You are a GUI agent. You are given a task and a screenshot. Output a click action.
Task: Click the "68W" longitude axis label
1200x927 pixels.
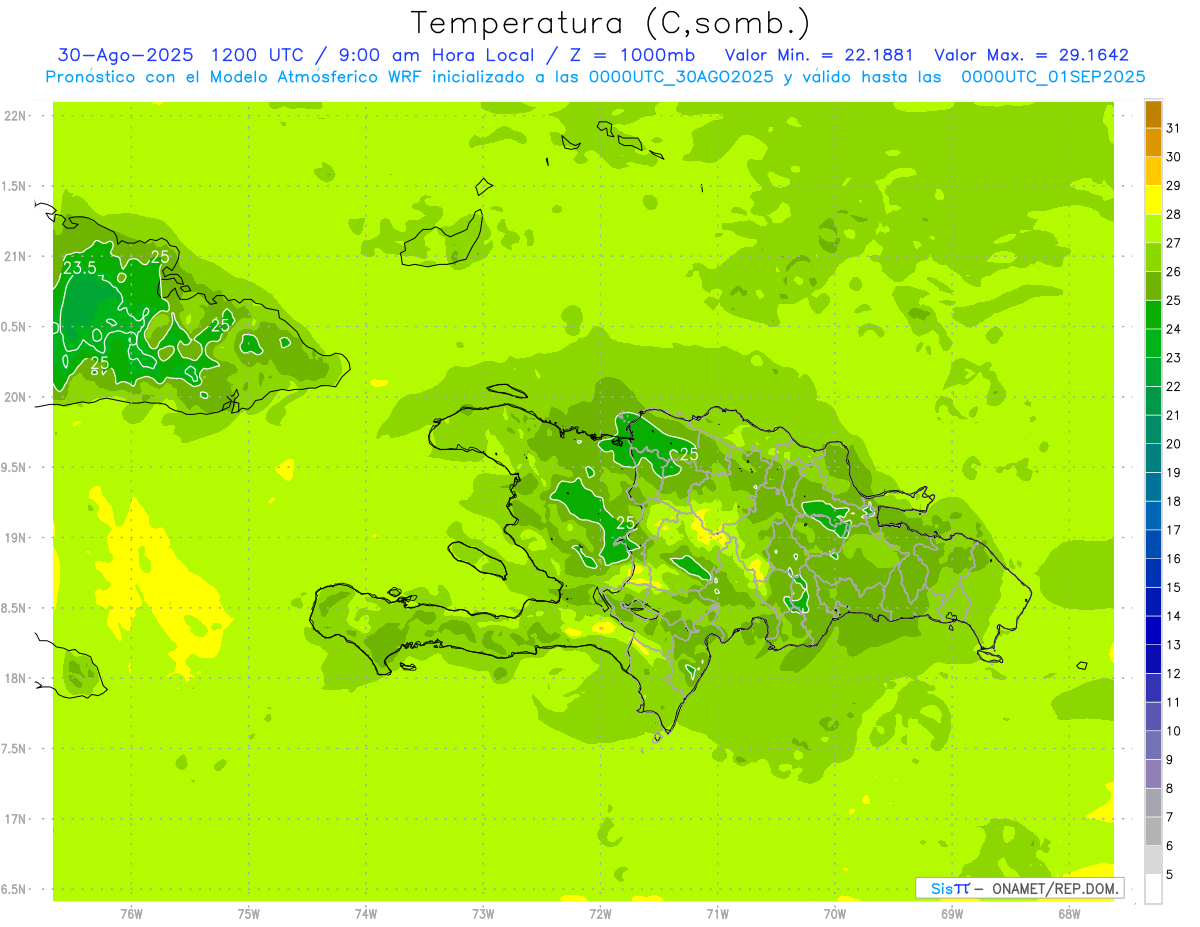pyautogui.click(x=1069, y=914)
